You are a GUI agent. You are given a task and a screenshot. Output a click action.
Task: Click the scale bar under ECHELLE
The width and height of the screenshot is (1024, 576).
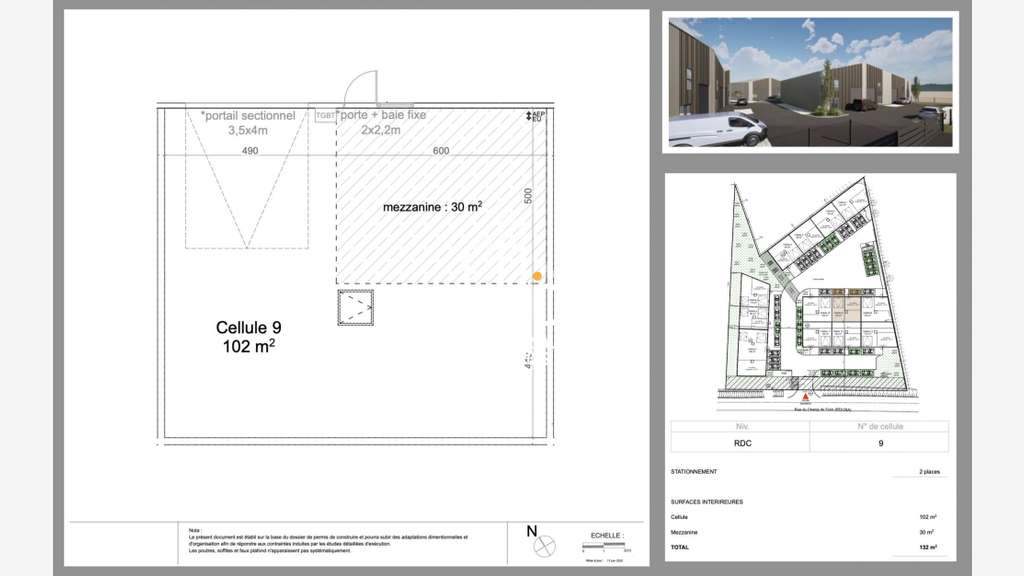click(604, 545)
